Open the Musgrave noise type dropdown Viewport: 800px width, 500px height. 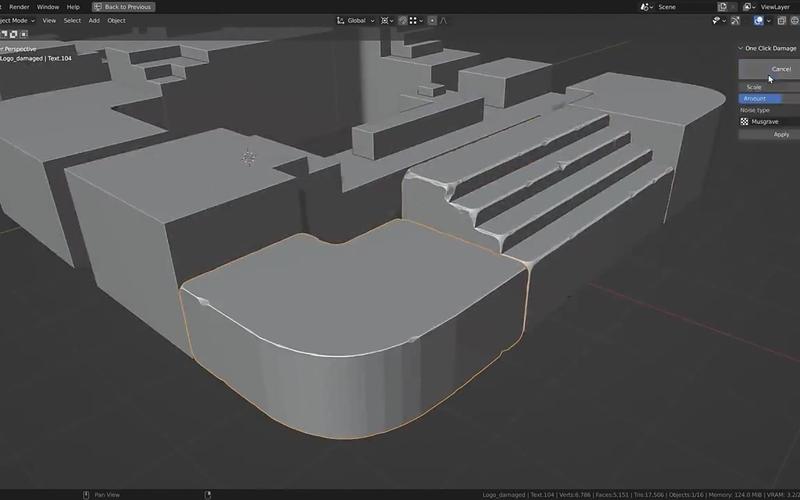click(x=769, y=121)
